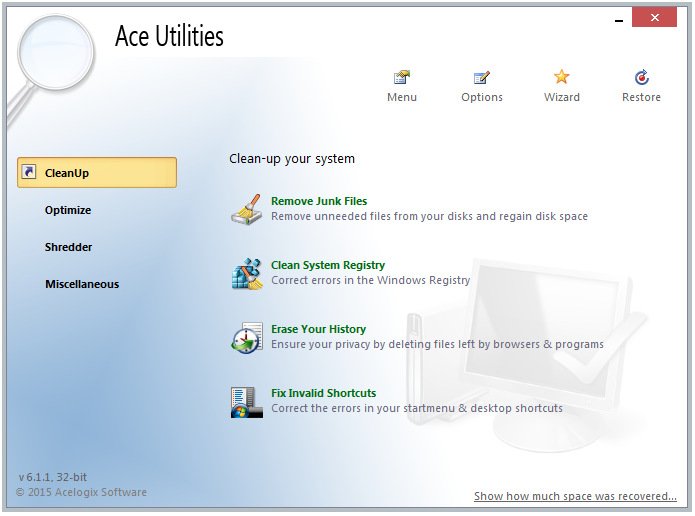Click the Fix Invalid Shortcuts icon
The height and width of the screenshot is (516, 695).
(246, 402)
